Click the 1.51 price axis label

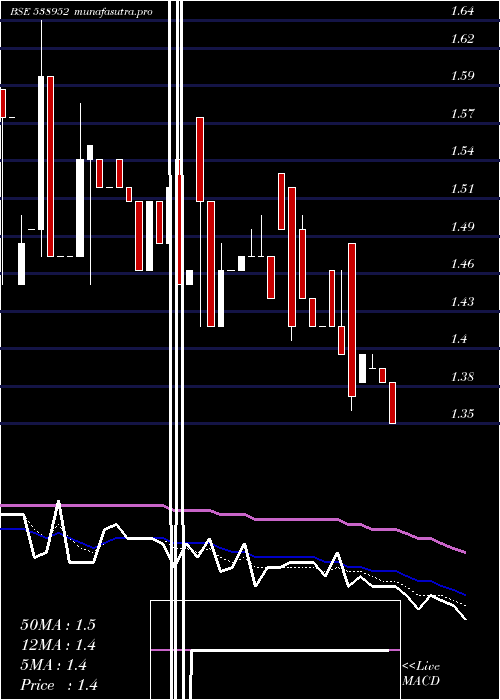[x=462, y=188]
